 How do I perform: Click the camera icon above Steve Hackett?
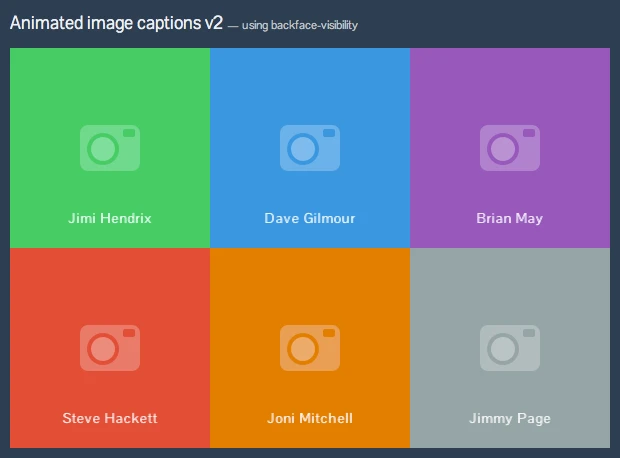(x=110, y=348)
